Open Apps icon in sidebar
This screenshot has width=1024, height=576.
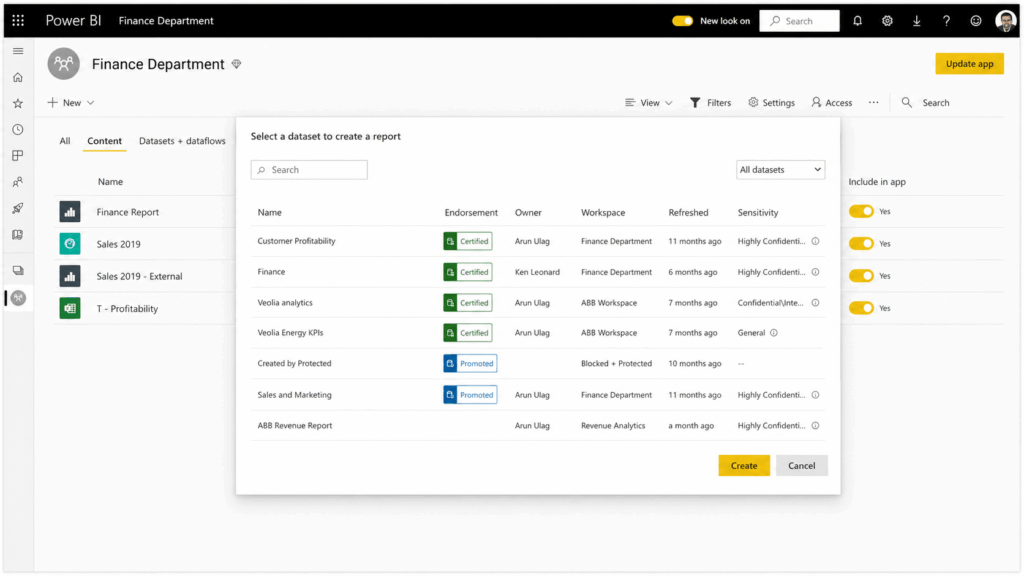(x=18, y=155)
